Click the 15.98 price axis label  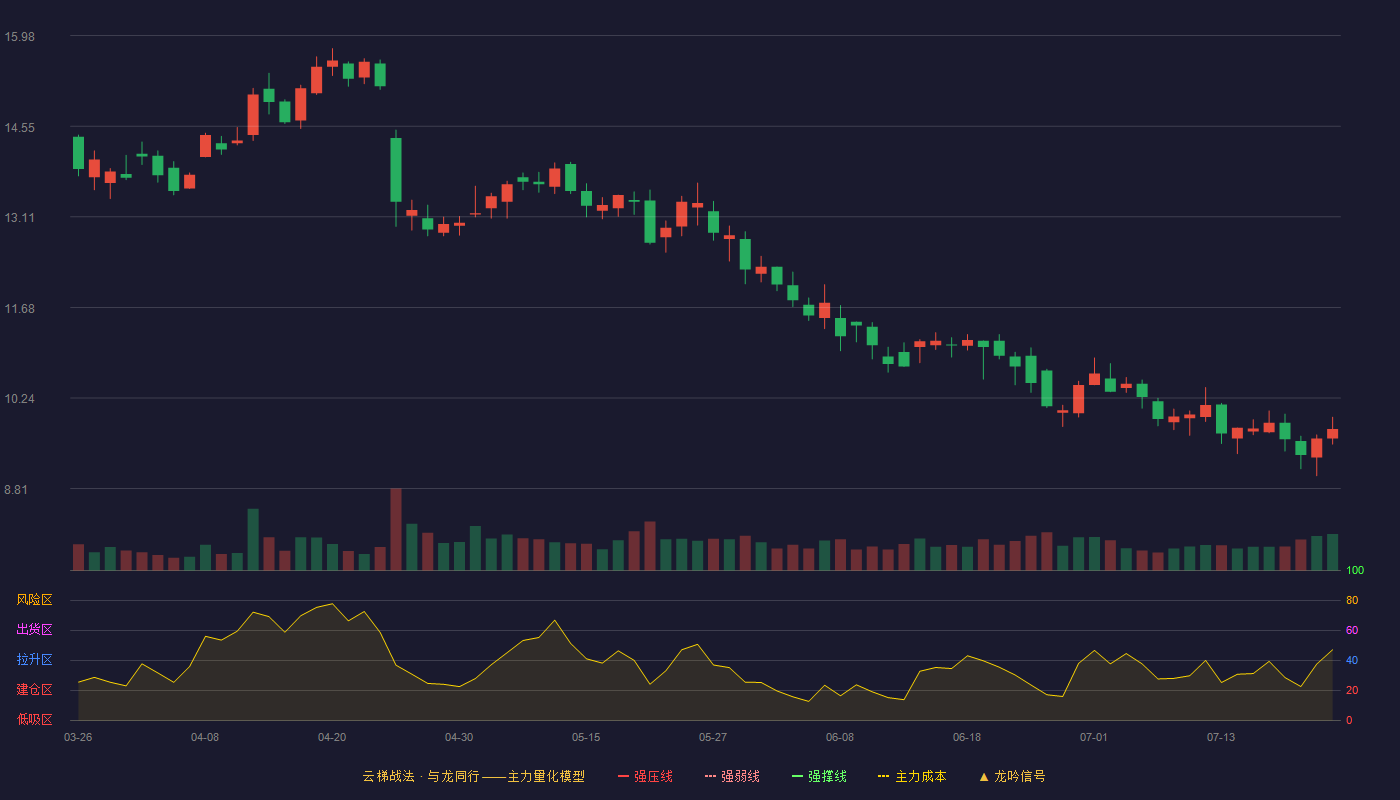19,37
